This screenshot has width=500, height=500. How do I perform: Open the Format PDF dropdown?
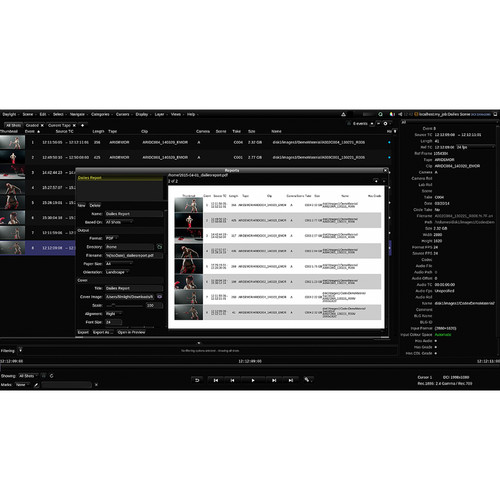111,238
